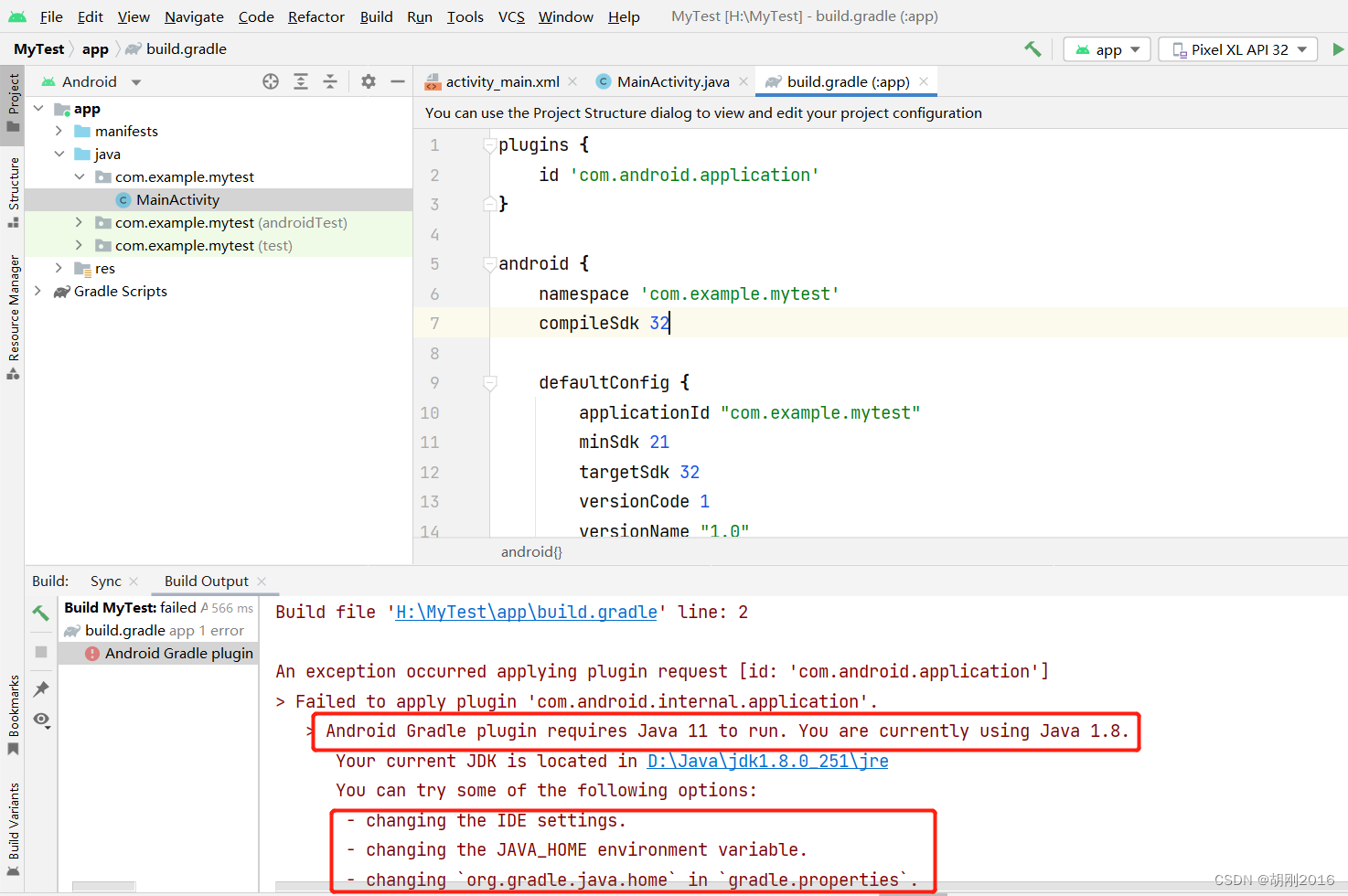Viewport: 1348px width, 896px height.
Task: Open the Build menu
Action: point(376,16)
